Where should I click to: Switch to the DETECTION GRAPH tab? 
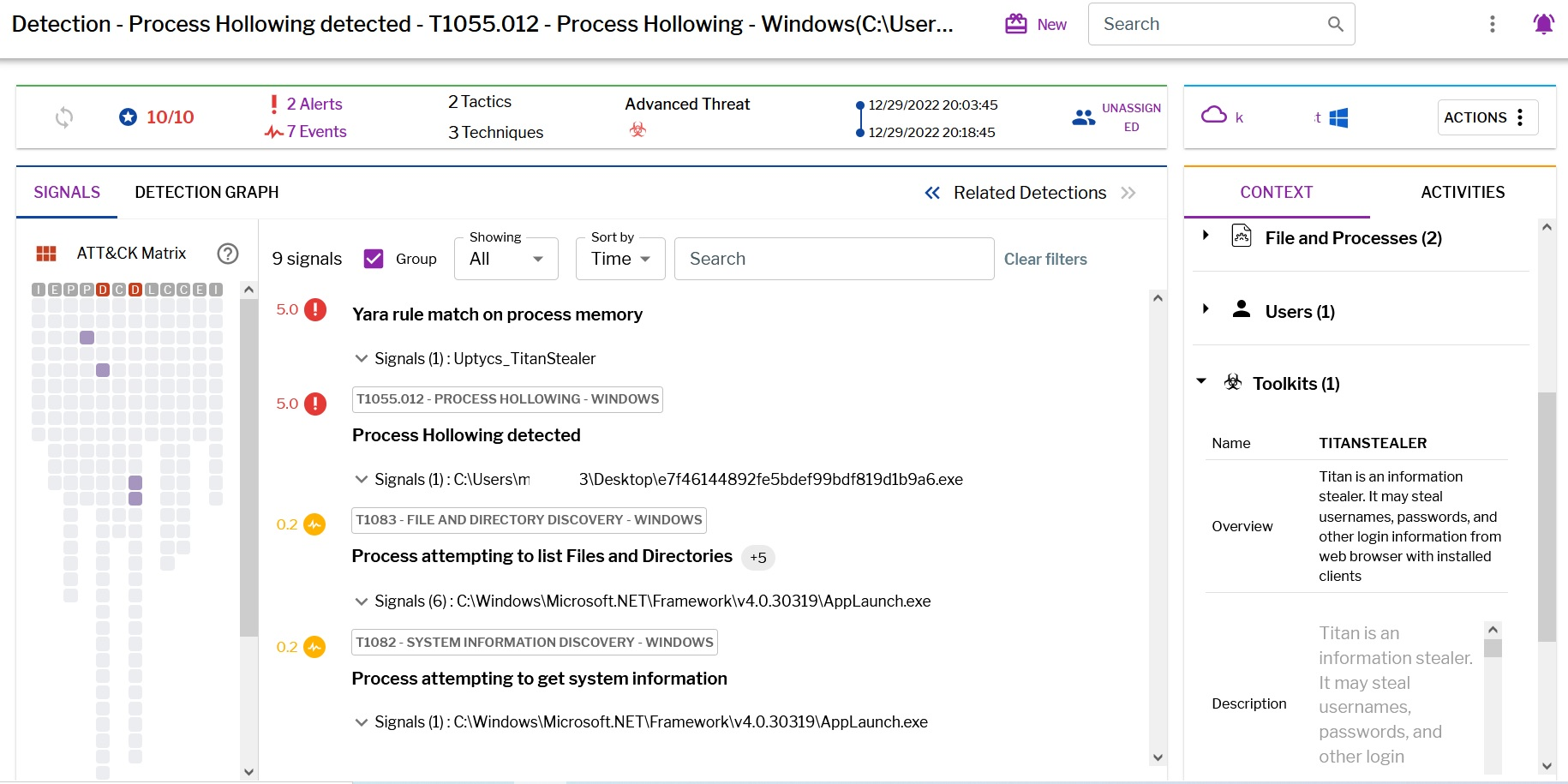point(206,193)
